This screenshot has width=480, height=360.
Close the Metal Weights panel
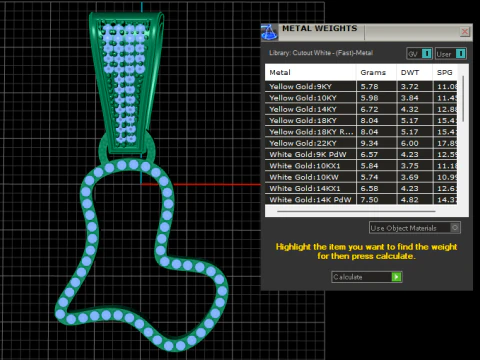[x=465, y=32]
